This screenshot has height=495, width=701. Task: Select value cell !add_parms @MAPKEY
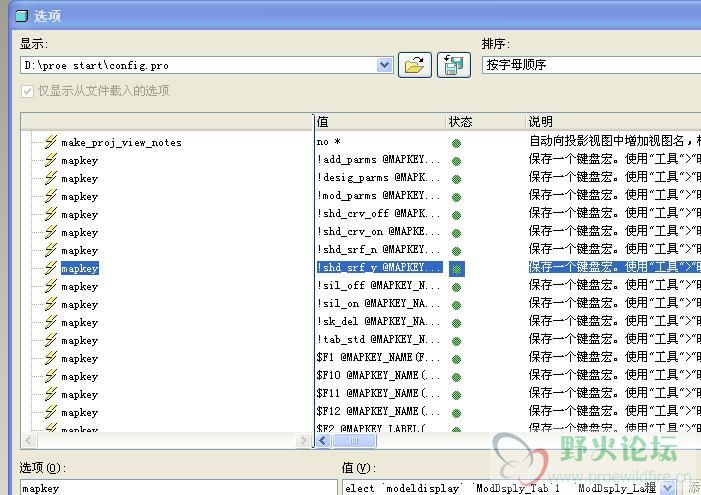click(x=378, y=160)
